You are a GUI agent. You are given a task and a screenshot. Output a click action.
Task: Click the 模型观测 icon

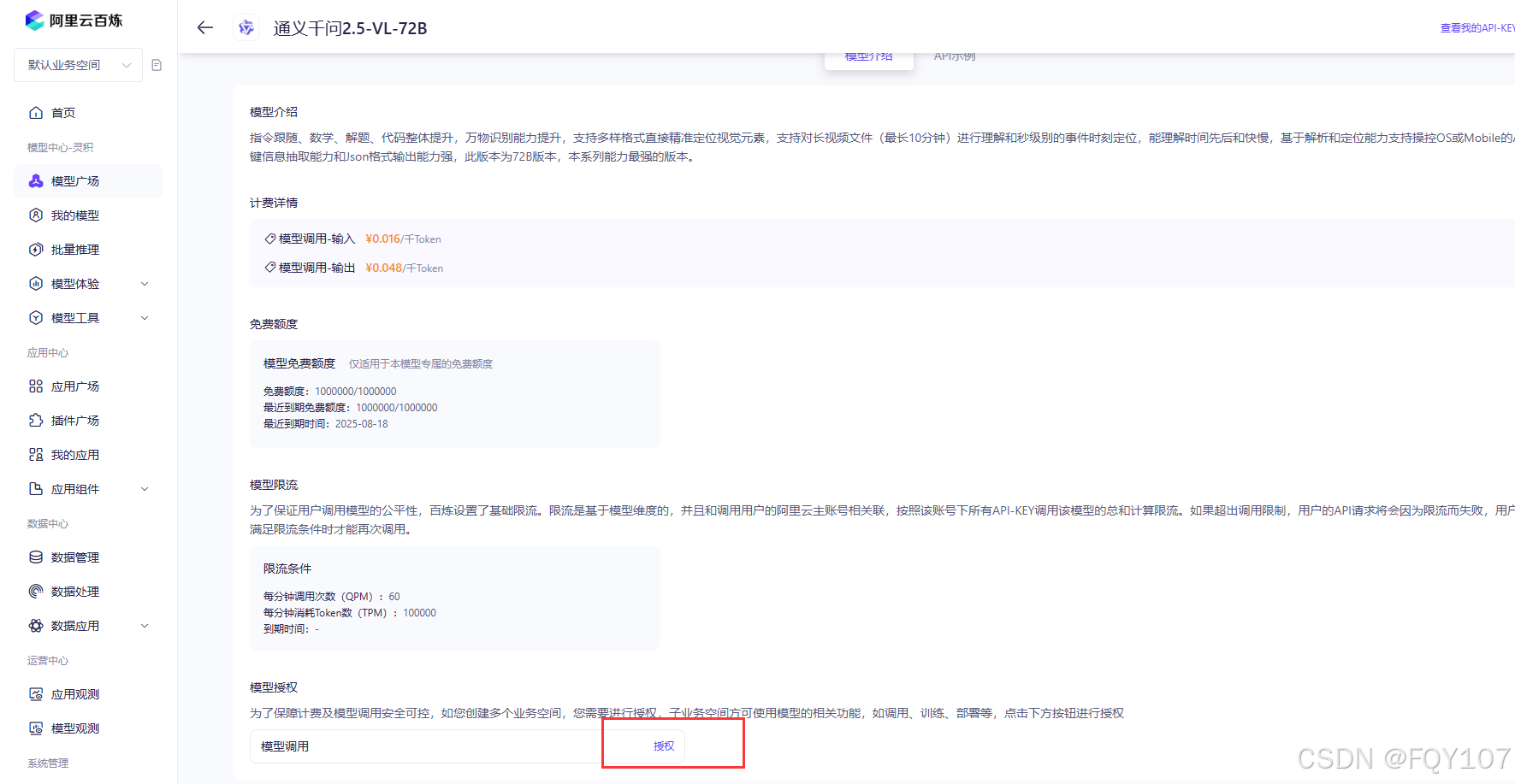click(x=36, y=728)
